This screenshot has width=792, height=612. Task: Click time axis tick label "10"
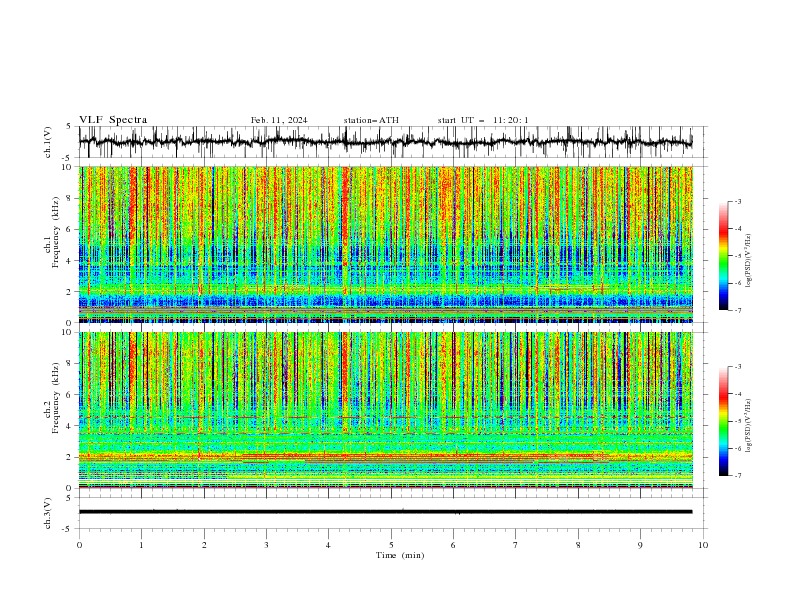point(703,545)
